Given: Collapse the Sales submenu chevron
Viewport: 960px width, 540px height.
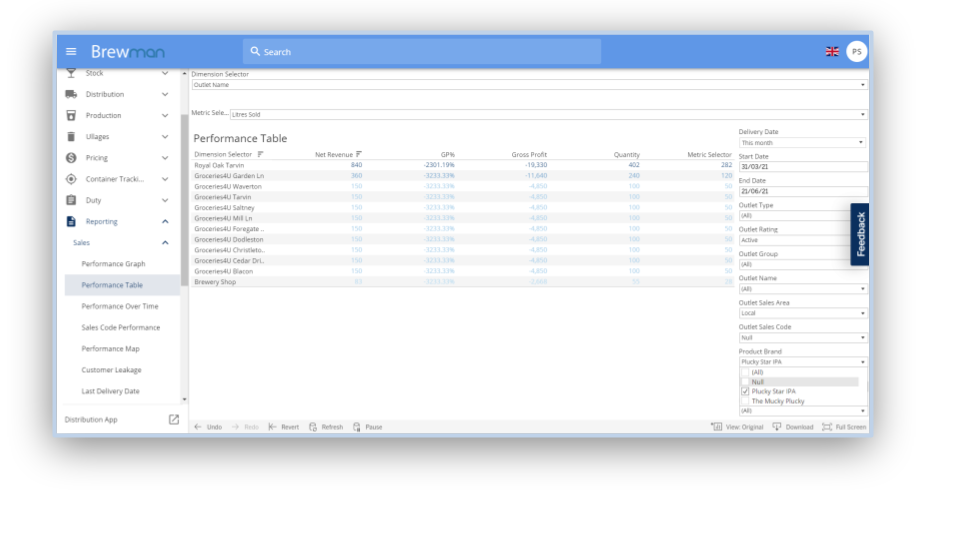Looking at the screenshot, I should (x=165, y=242).
